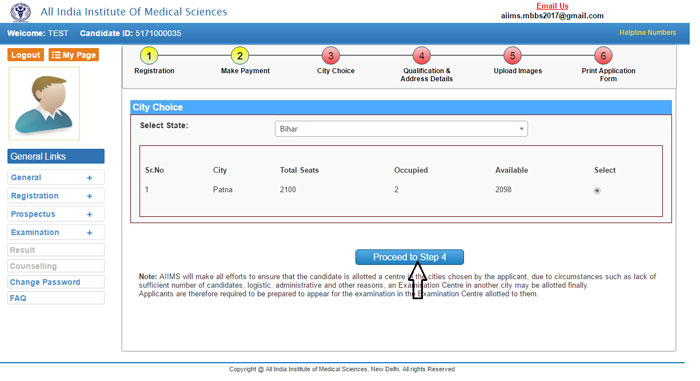Click the All India Institute title text

point(133,12)
